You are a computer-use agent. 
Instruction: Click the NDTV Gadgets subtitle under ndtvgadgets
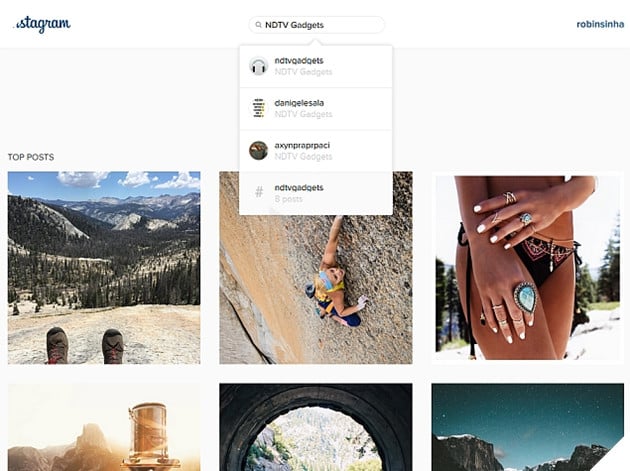pos(303,72)
